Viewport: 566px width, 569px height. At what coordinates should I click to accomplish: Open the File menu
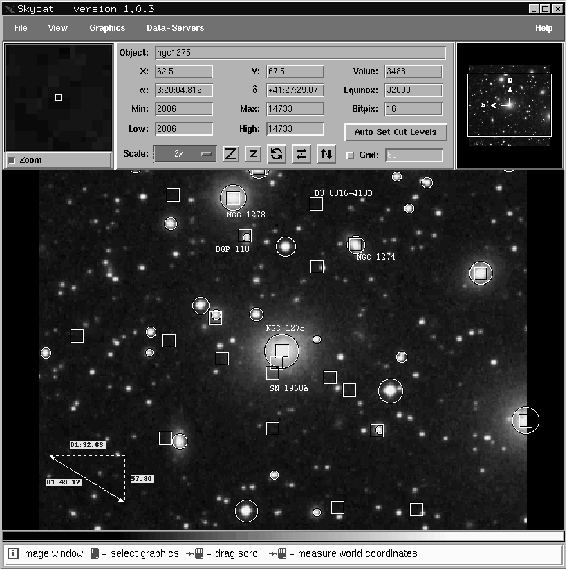[x=21, y=28]
